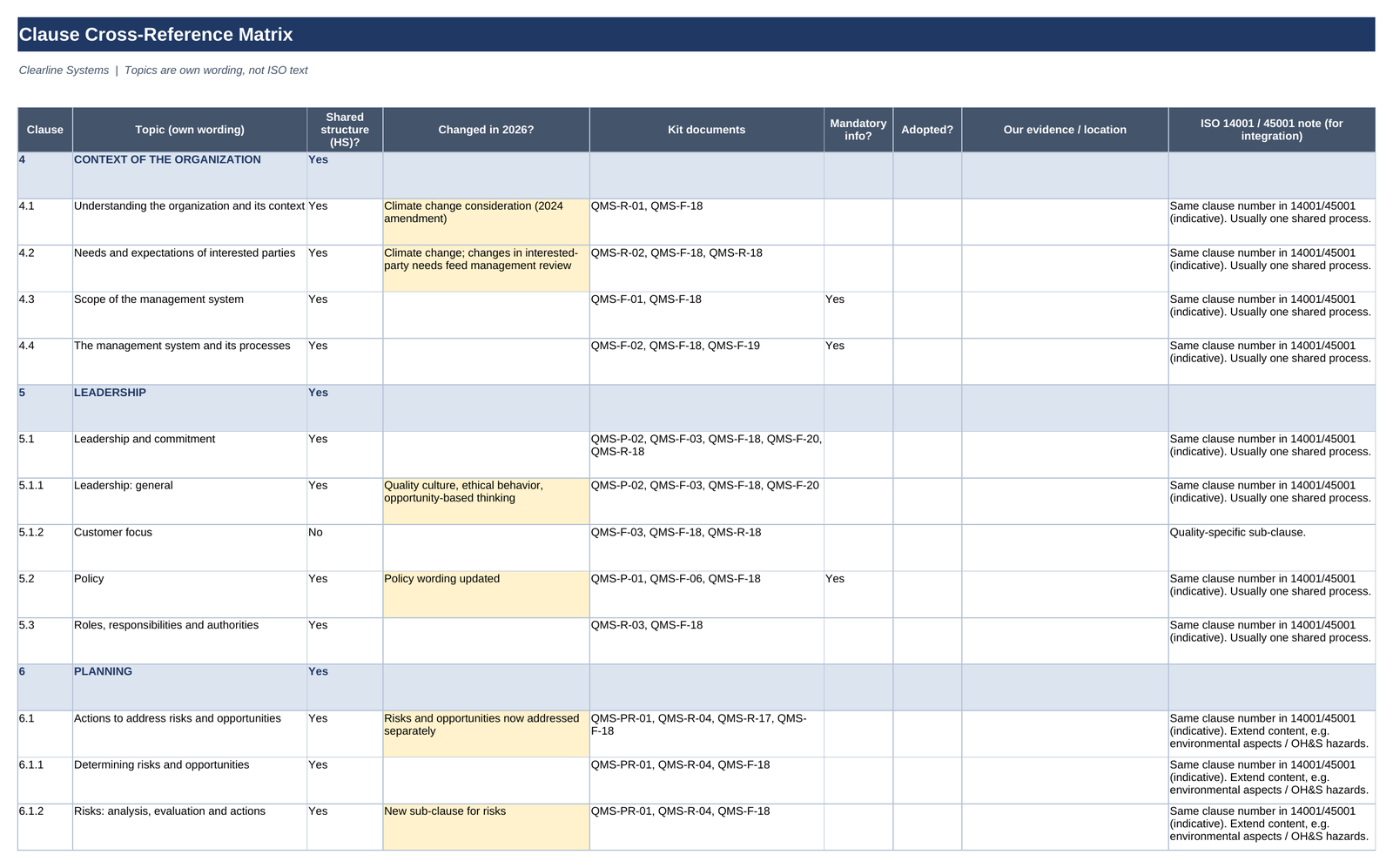Viewport: 1393px width, 868px height.
Task: Click the "Mandatory info?" column header
Action: 858,130
